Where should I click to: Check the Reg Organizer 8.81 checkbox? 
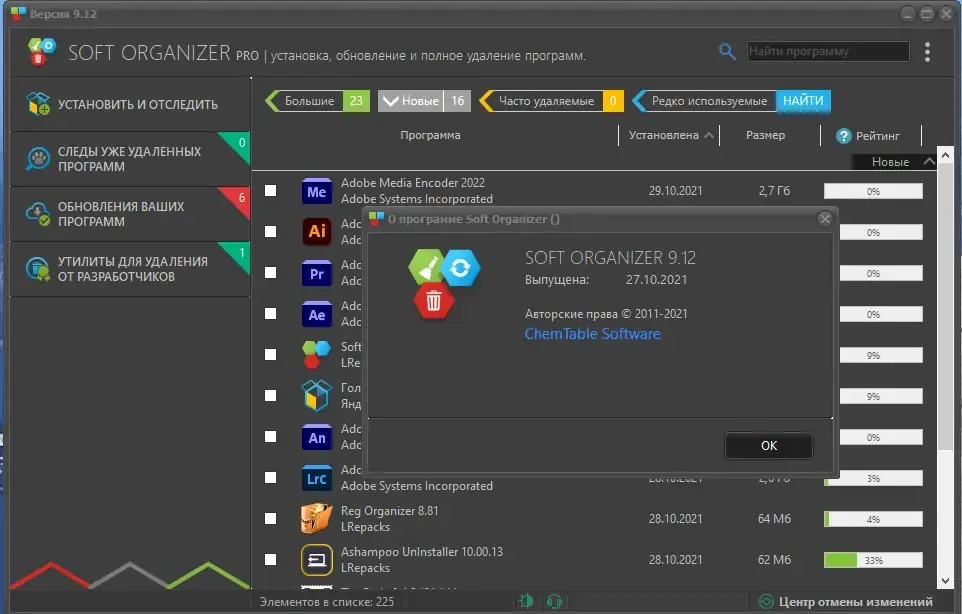(x=270, y=518)
